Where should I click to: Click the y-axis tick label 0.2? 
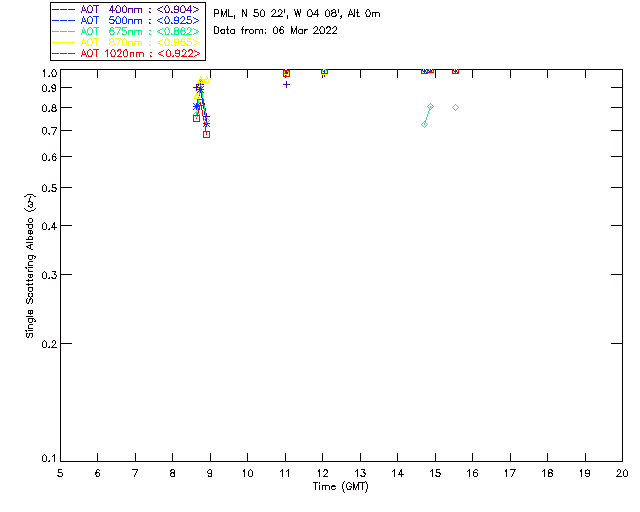coord(49,344)
